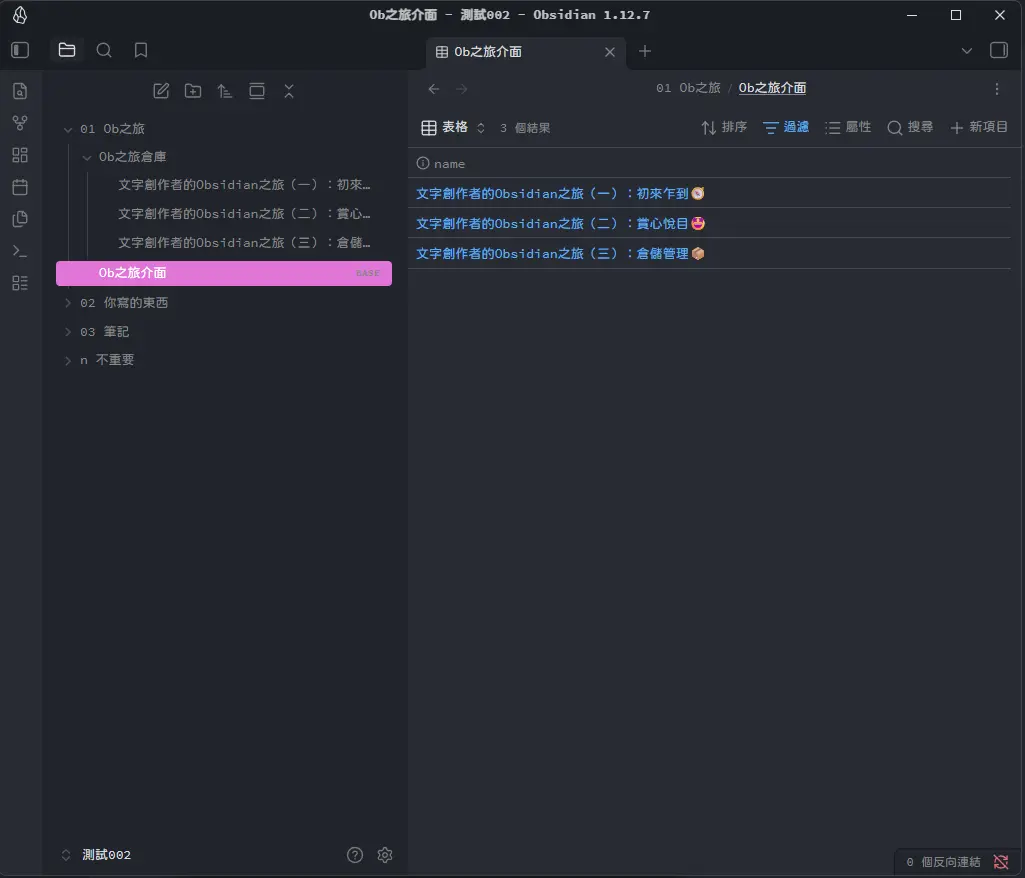Image resolution: width=1025 pixels, height=878 pixels.
Task: Toggle the 過濾 filter panel
Action: (x=785, y=127)
